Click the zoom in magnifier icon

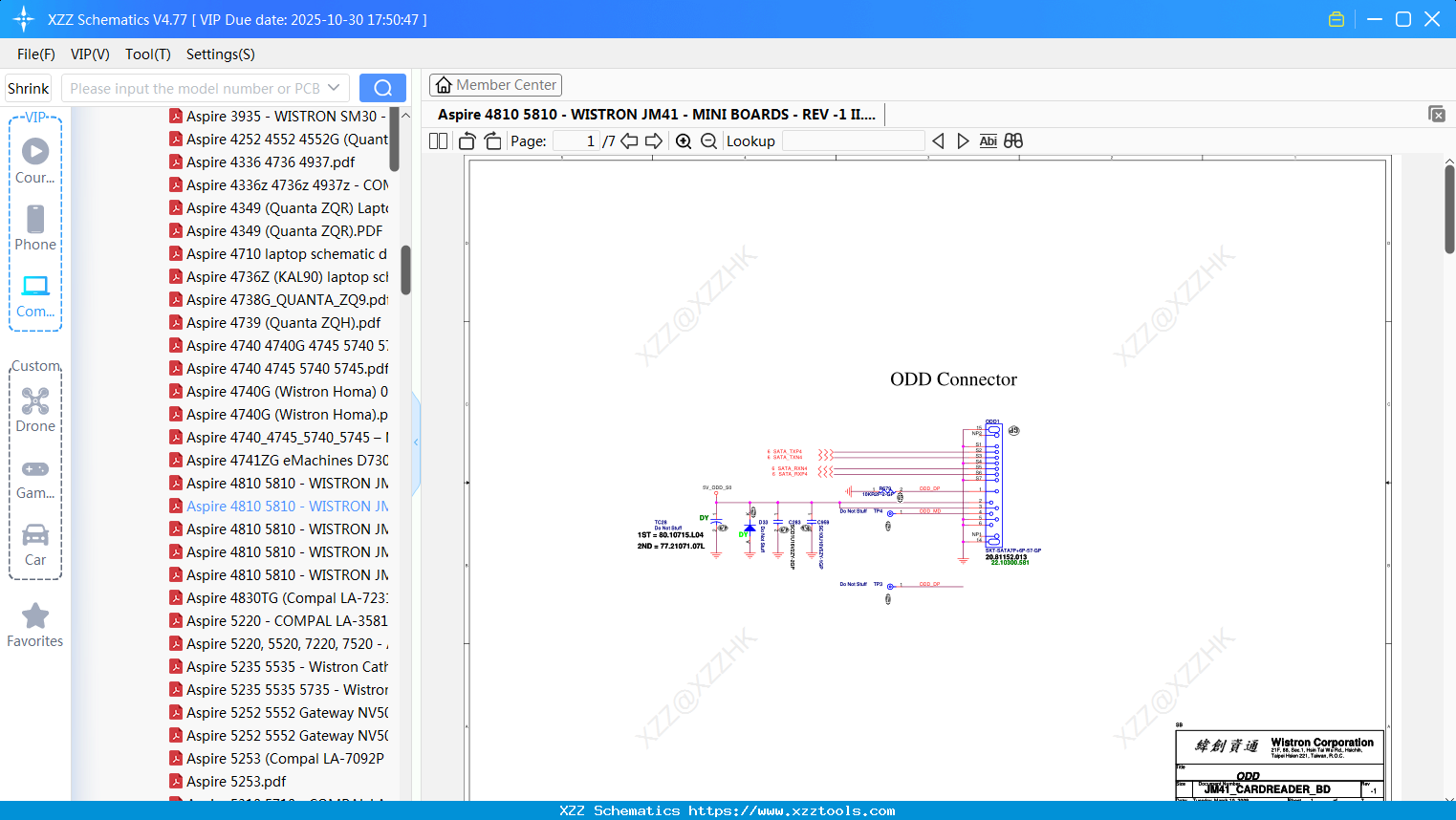(684, 141)
